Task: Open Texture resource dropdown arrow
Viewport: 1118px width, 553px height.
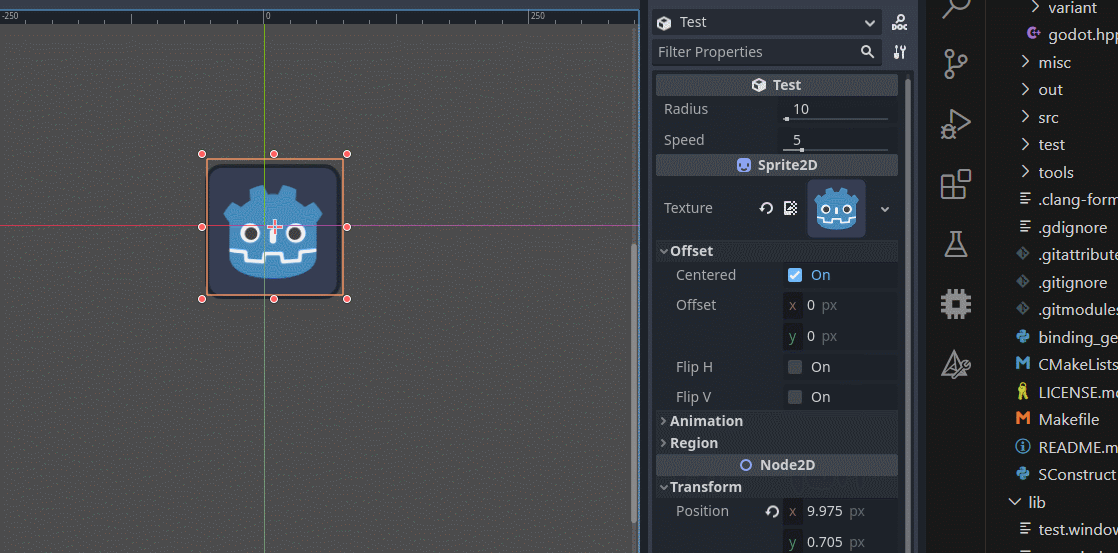Action: tap(885, 209)
